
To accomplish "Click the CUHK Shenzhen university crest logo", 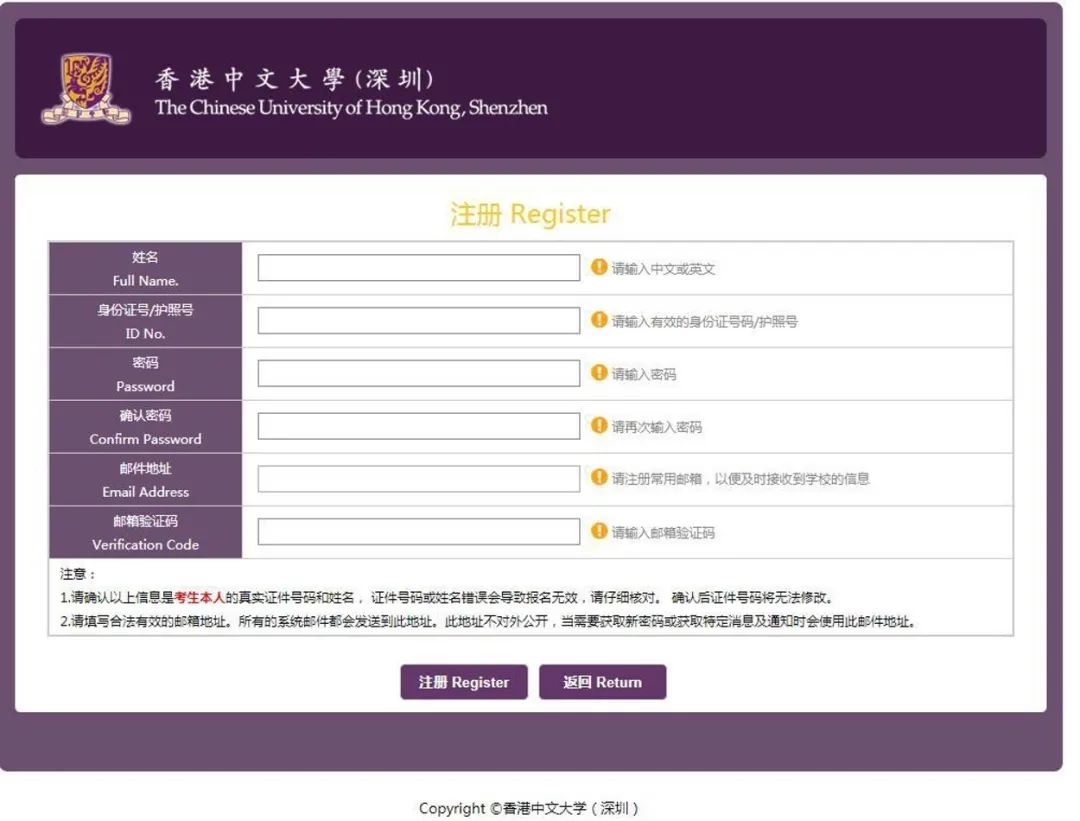I will 86,90.
